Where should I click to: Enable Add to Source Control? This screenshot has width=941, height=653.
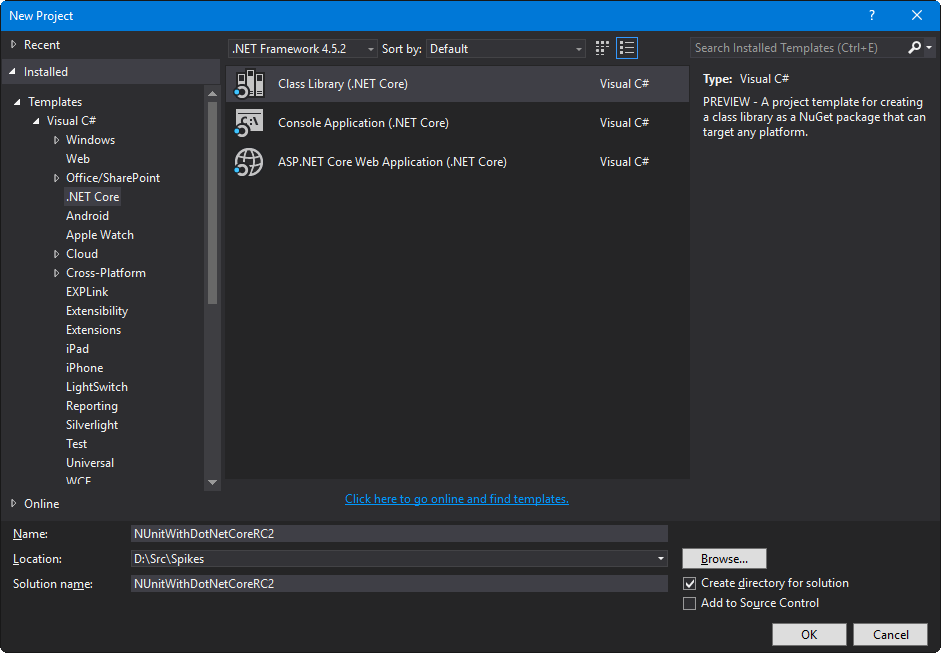tap(689, 603)
